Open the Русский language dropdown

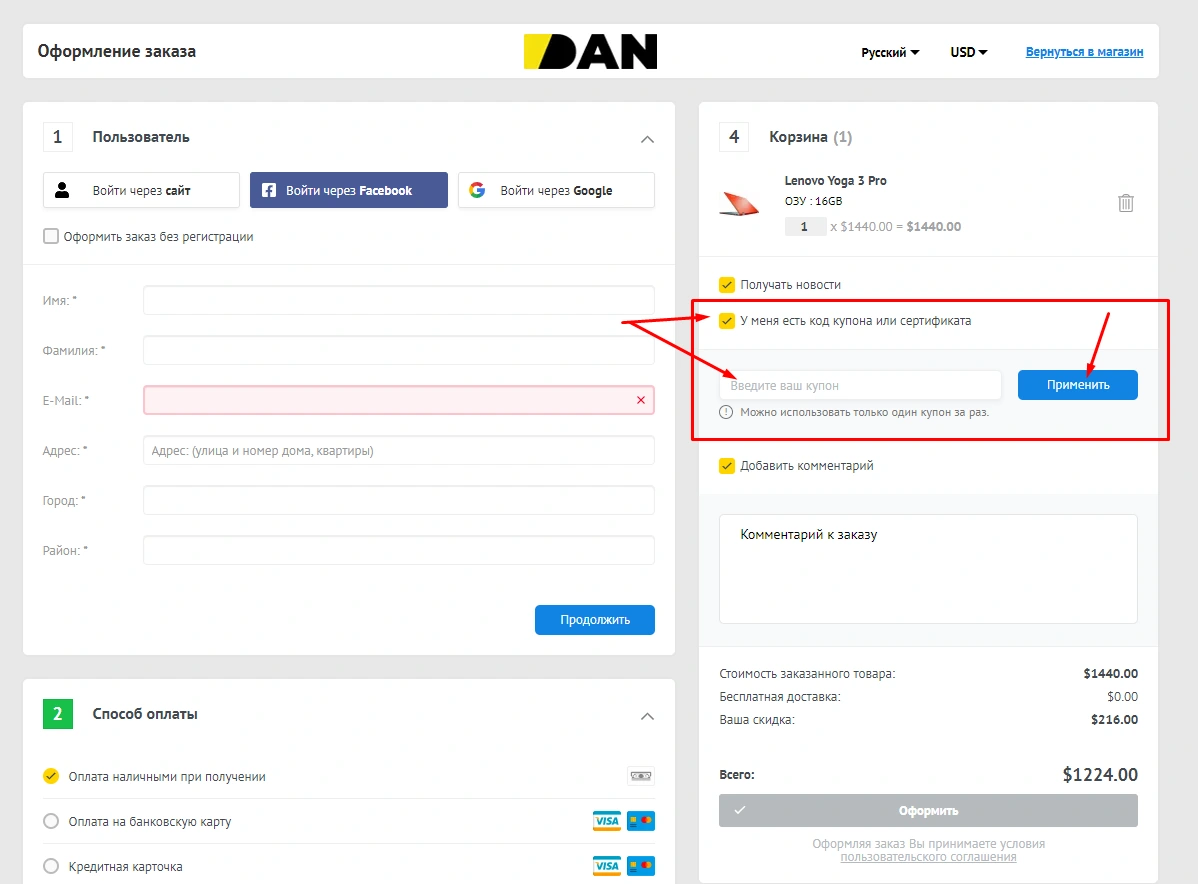click(x=890, y=52)
